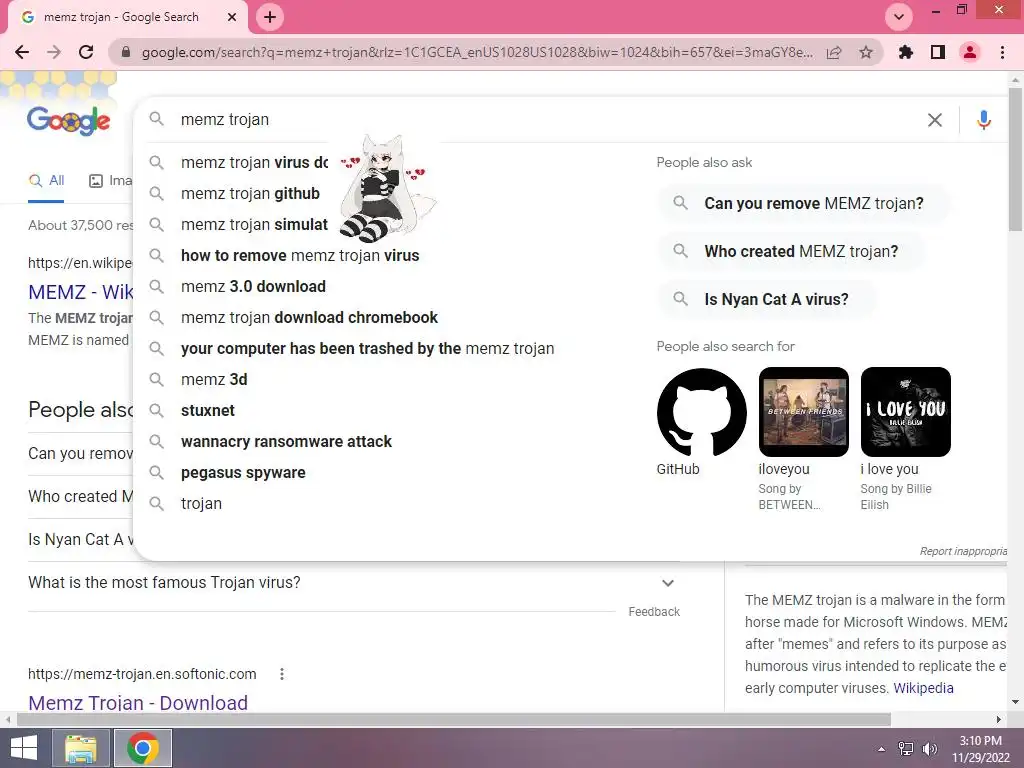Click 'Is Nyan Cat A virus?' chip
This screenshot has height=768, width=1024.
click(x=766, y=299)
